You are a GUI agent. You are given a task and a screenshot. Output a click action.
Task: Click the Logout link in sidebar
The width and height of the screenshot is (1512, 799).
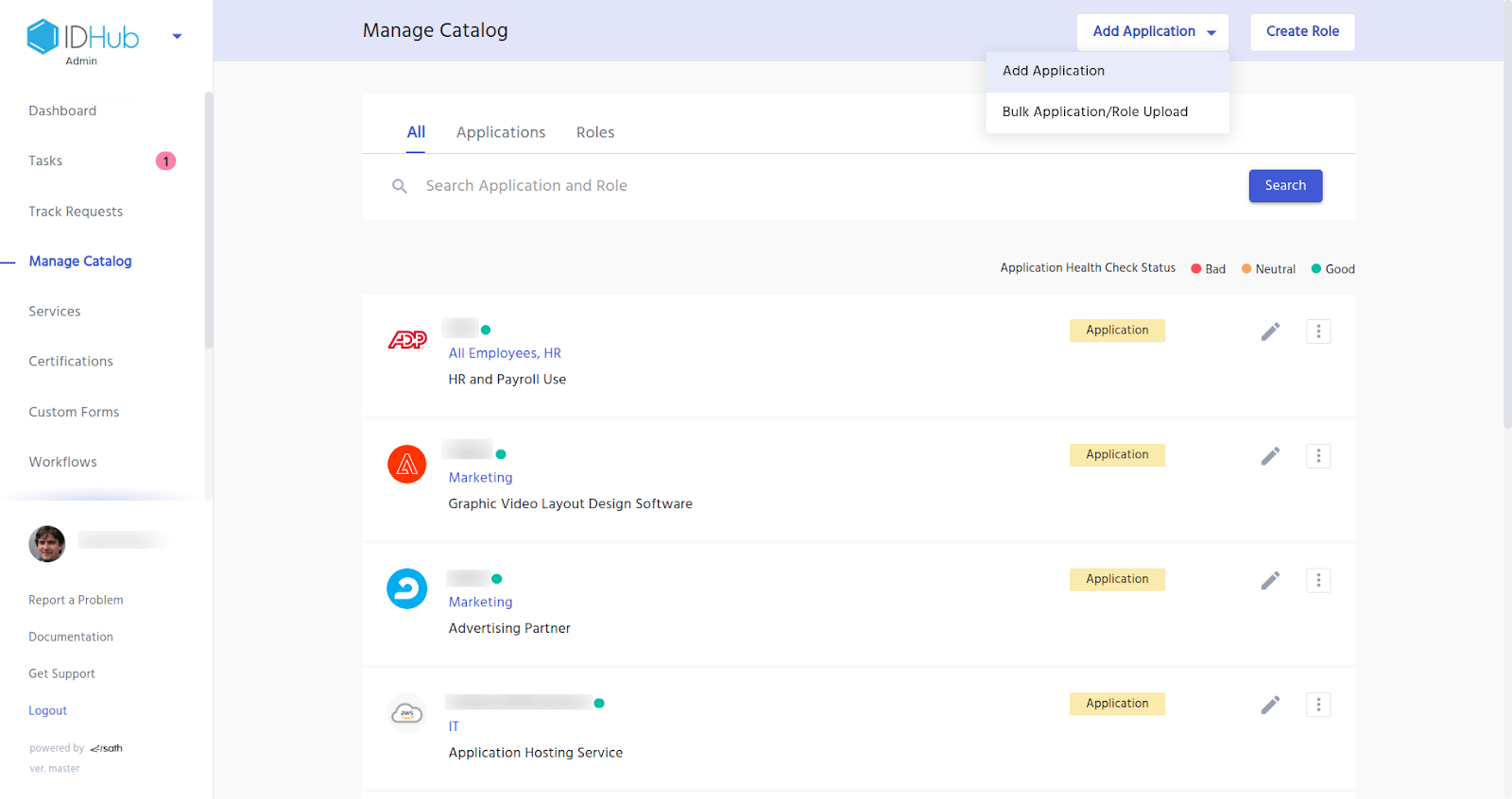point(47,710)
